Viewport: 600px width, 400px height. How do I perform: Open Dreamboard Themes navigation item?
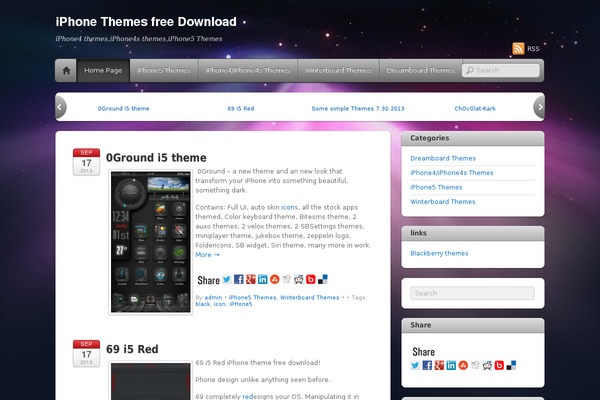pos(421,70)
